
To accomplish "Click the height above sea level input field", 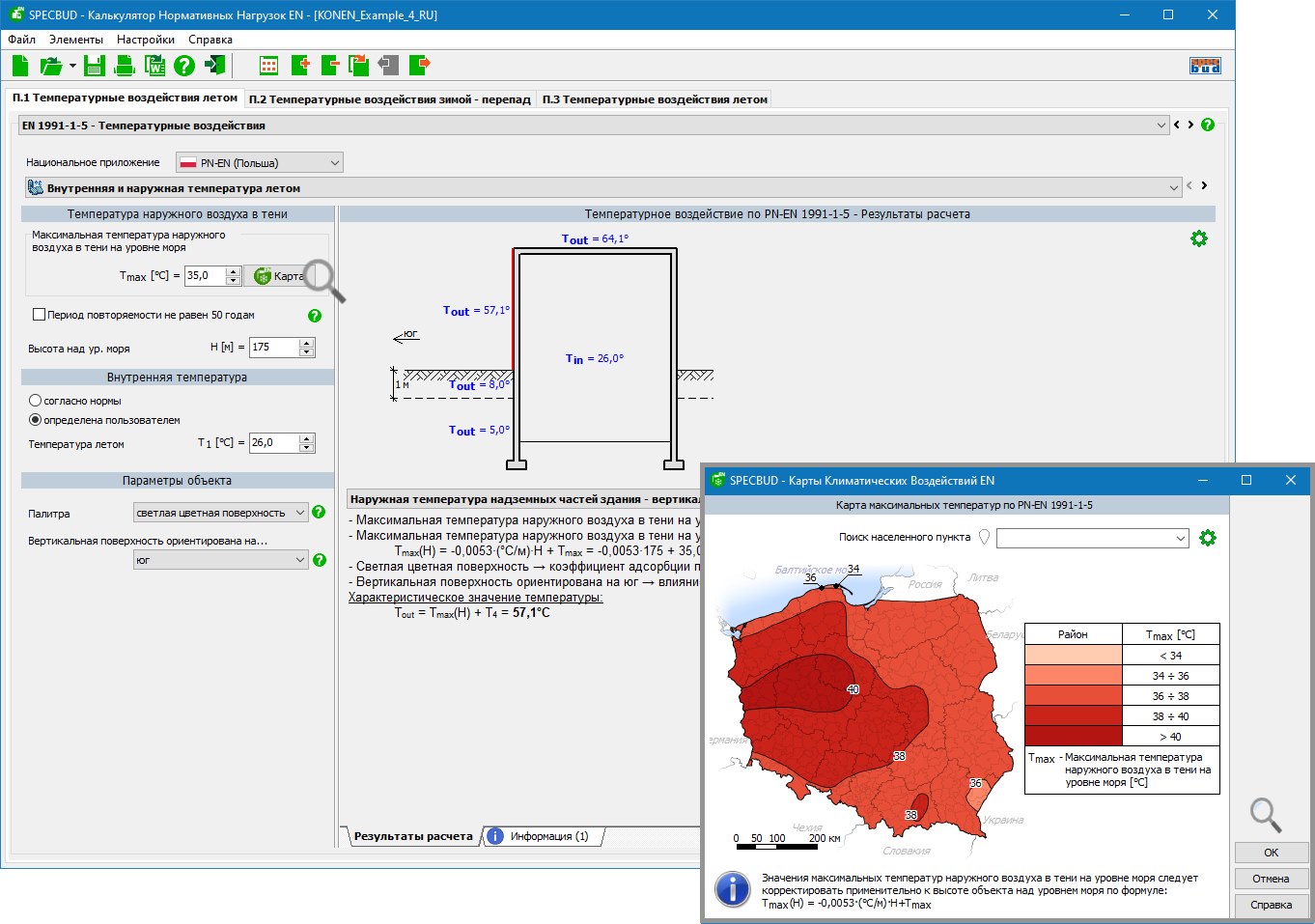I will (273, 347).
